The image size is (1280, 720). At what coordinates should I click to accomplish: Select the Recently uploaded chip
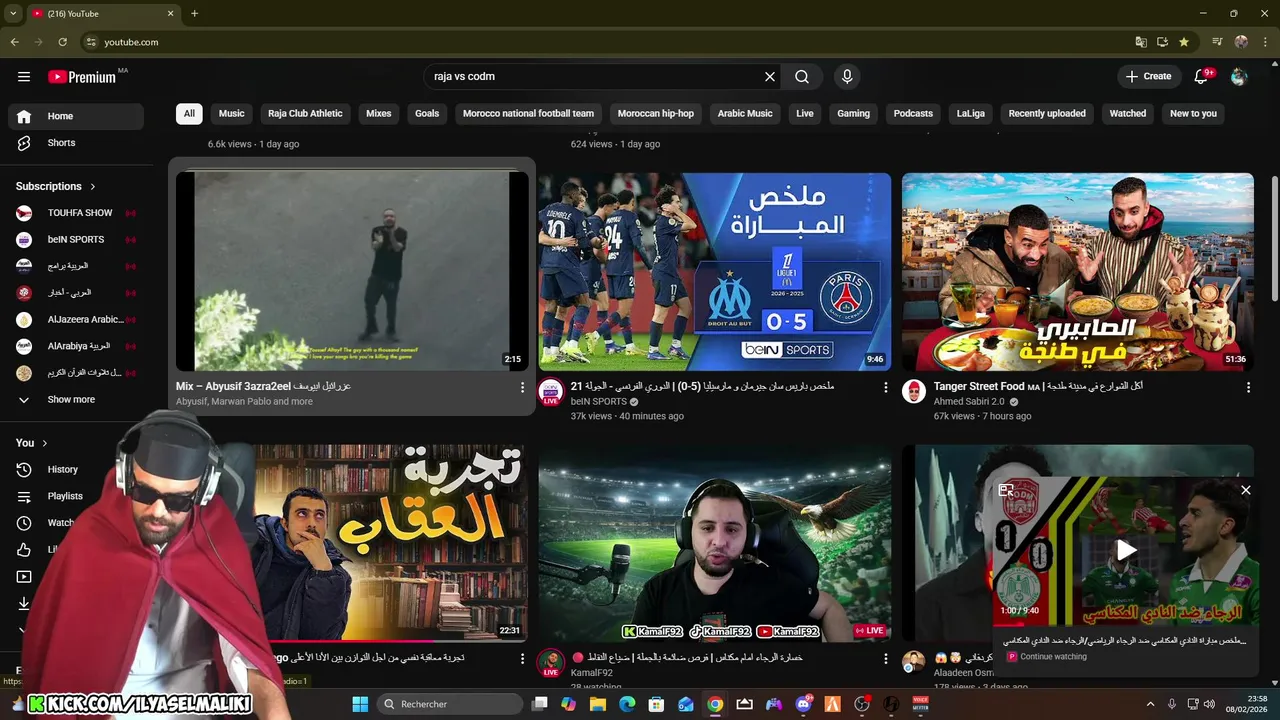pyautogui.click(x=1047, y=113)
